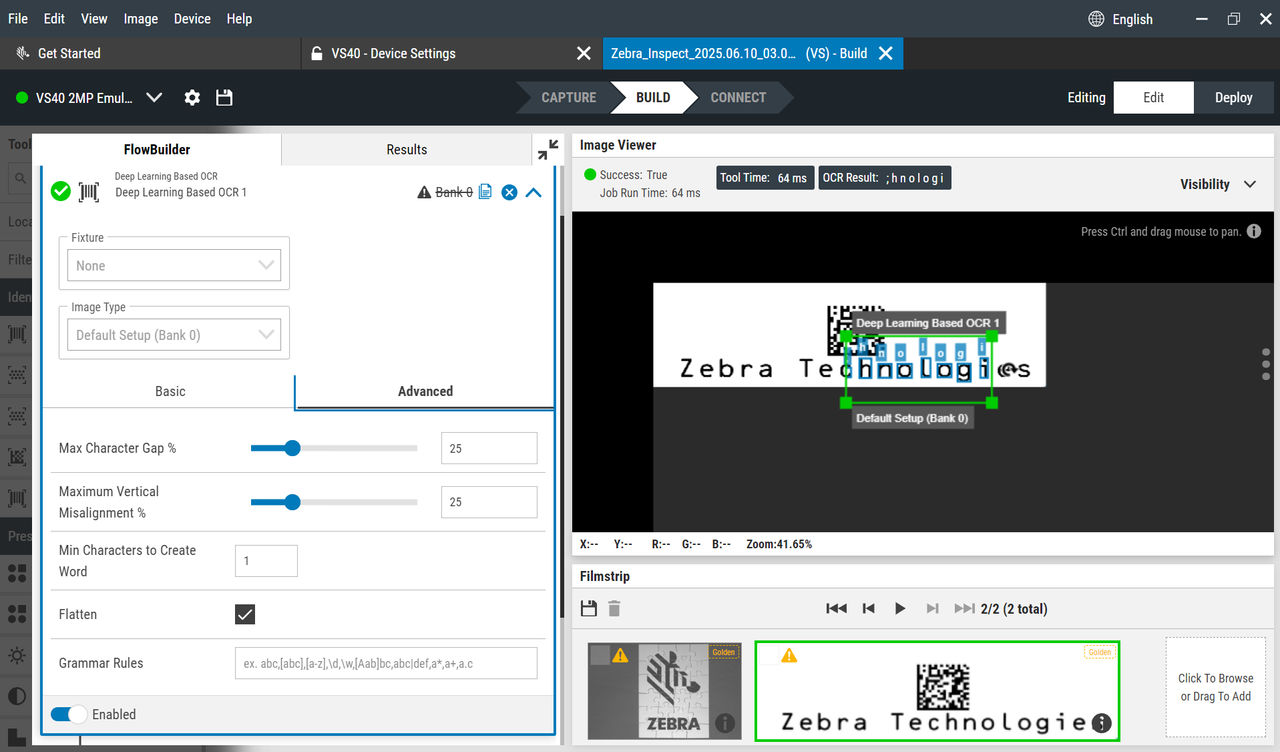The height and width of the screenshot is (752, 1280).
Task: Collapse the Deep Learning Based OCR 1 tool
Action: (533, 192)
